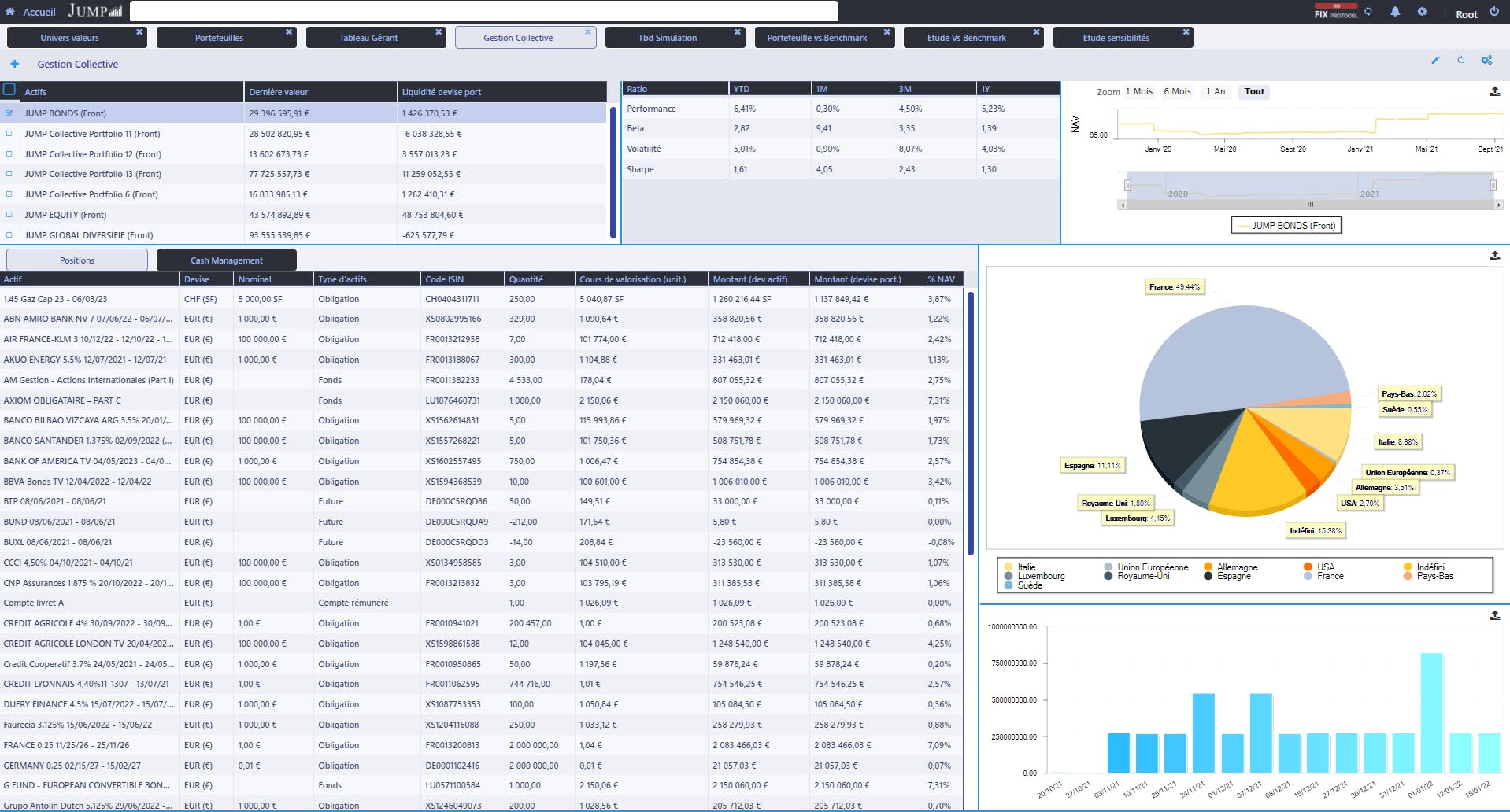Click the refresh icon next to pencil
1510x812 pixels.
[1461, 60]
